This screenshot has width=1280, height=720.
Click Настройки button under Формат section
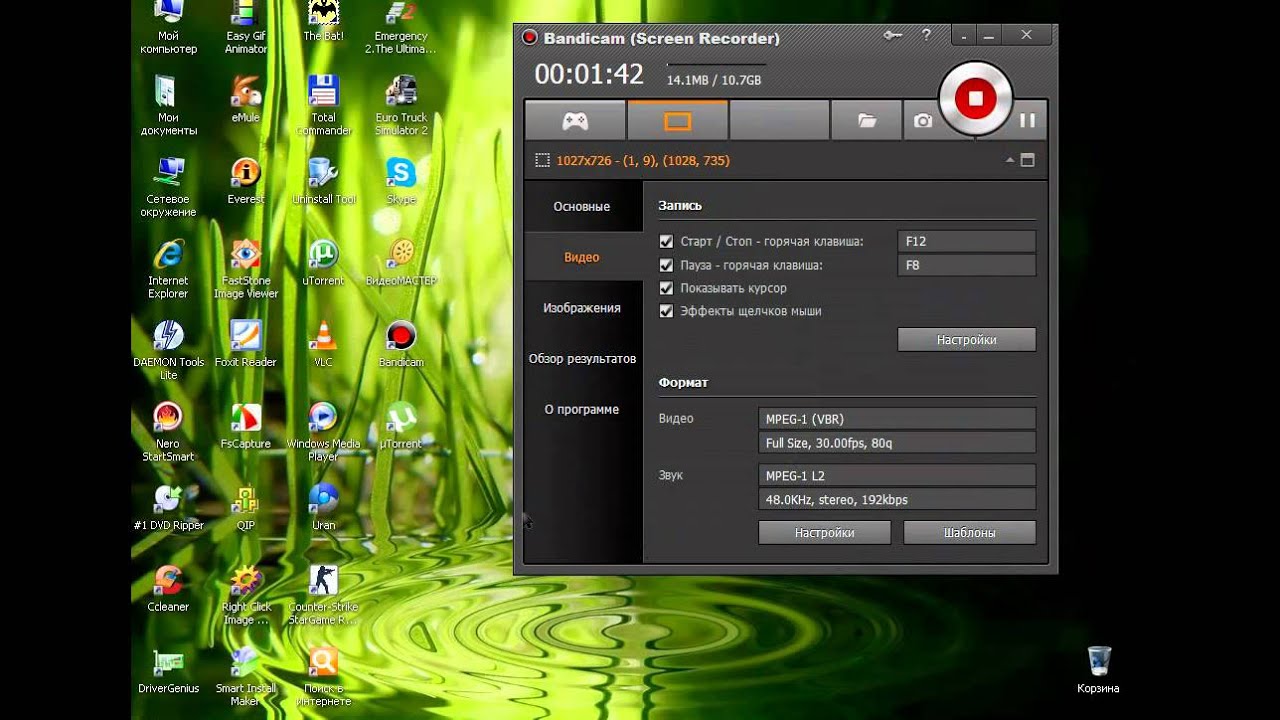(825, 533)
